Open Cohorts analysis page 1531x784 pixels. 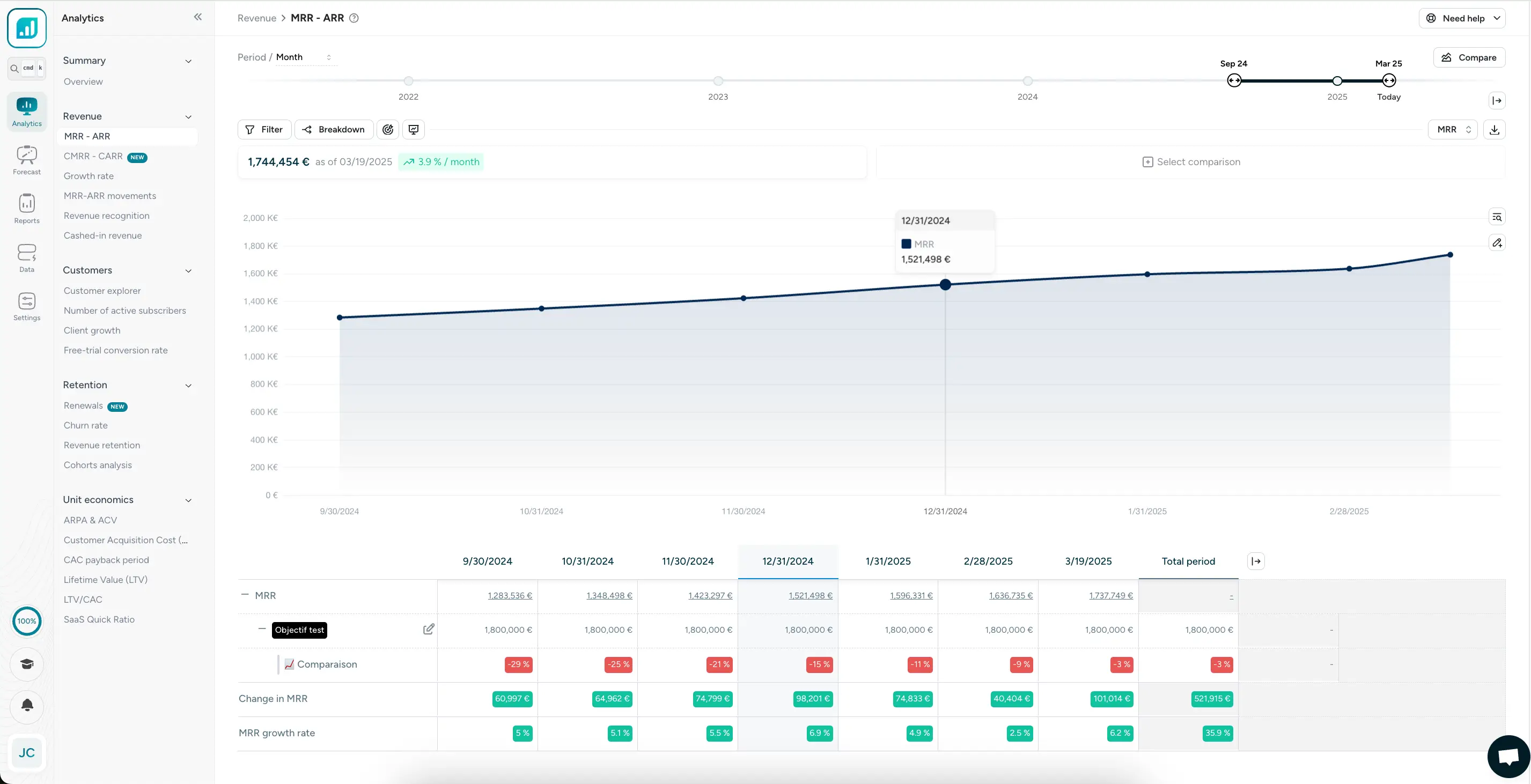98,465
